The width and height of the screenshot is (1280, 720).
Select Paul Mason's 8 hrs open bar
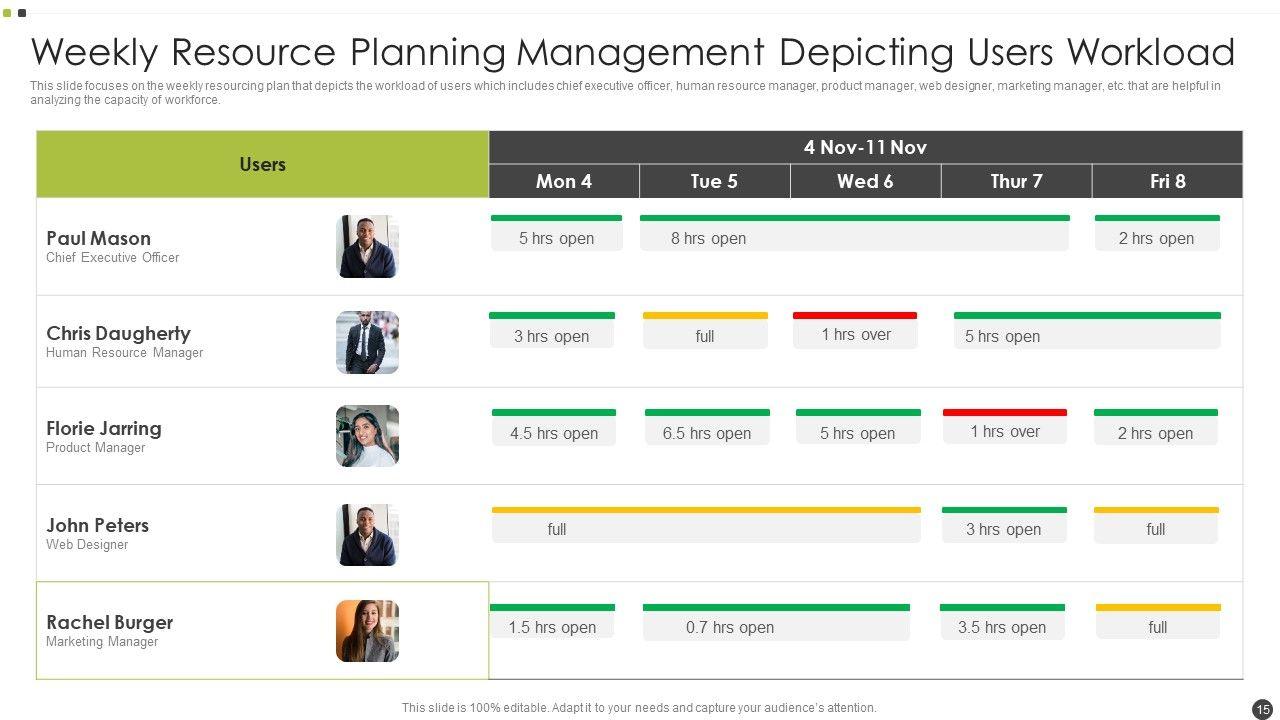(854, 237)
